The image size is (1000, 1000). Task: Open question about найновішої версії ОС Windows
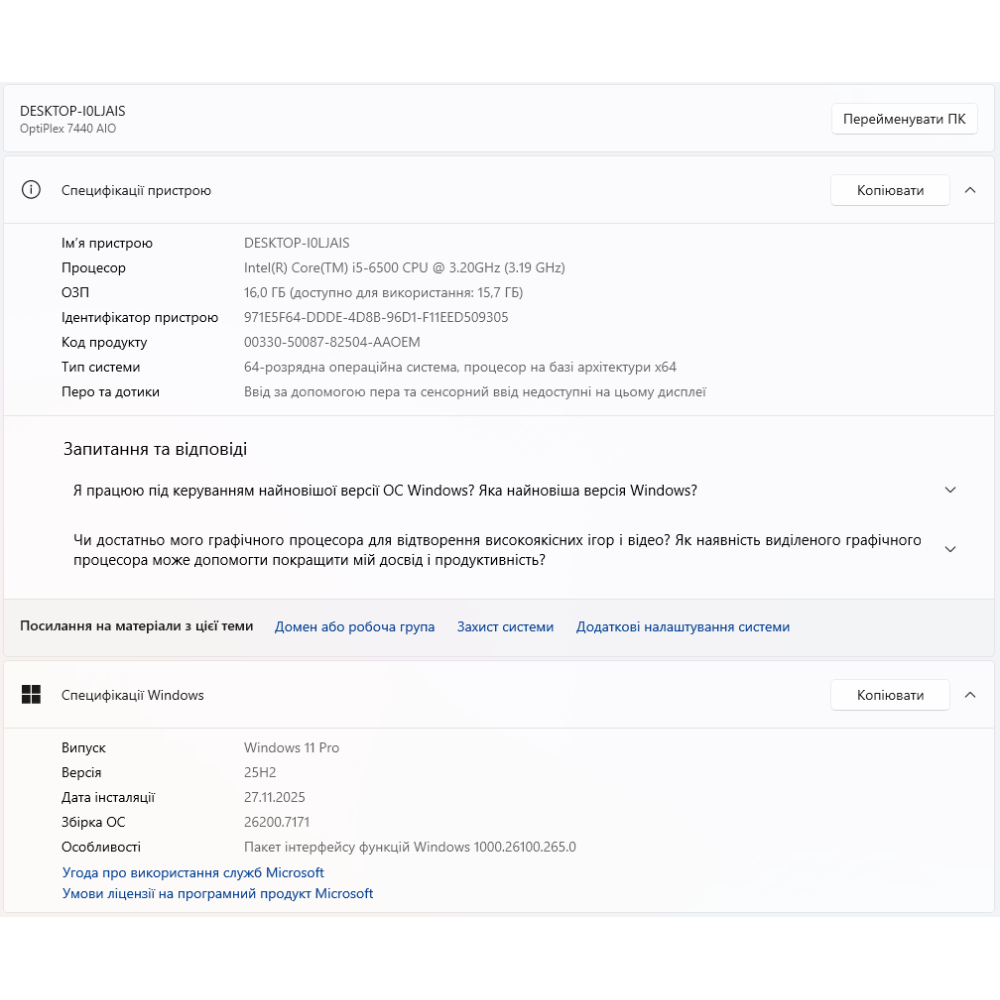pyautogui.click(x=385, y=490)
